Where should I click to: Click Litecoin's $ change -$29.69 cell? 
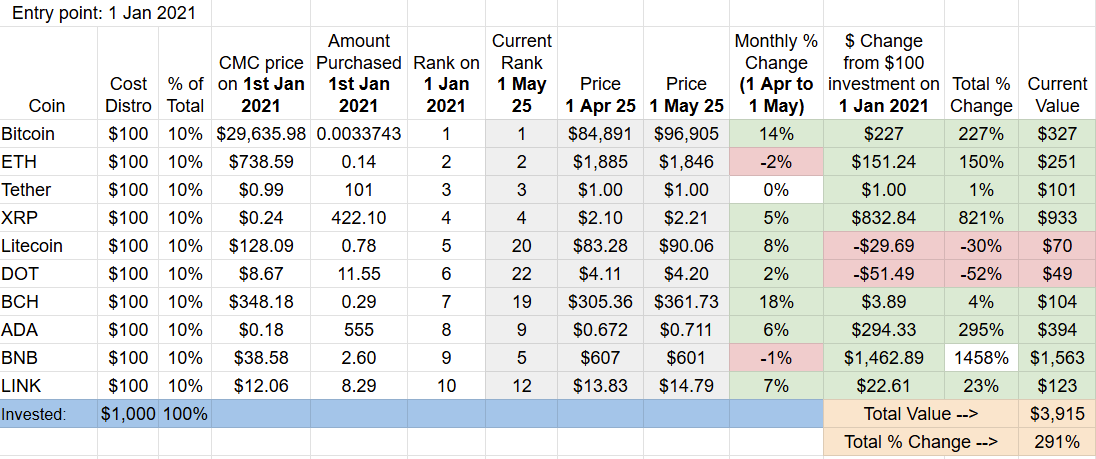click(884, 245)
